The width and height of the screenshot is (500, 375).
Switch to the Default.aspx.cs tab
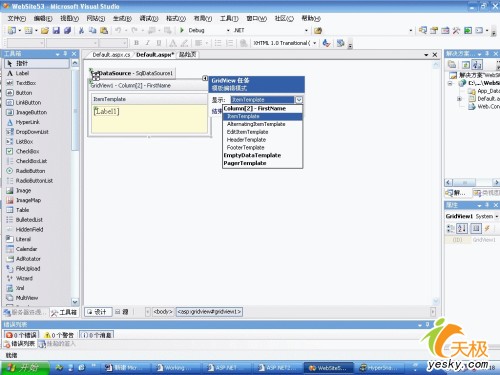tap(111, 55)
